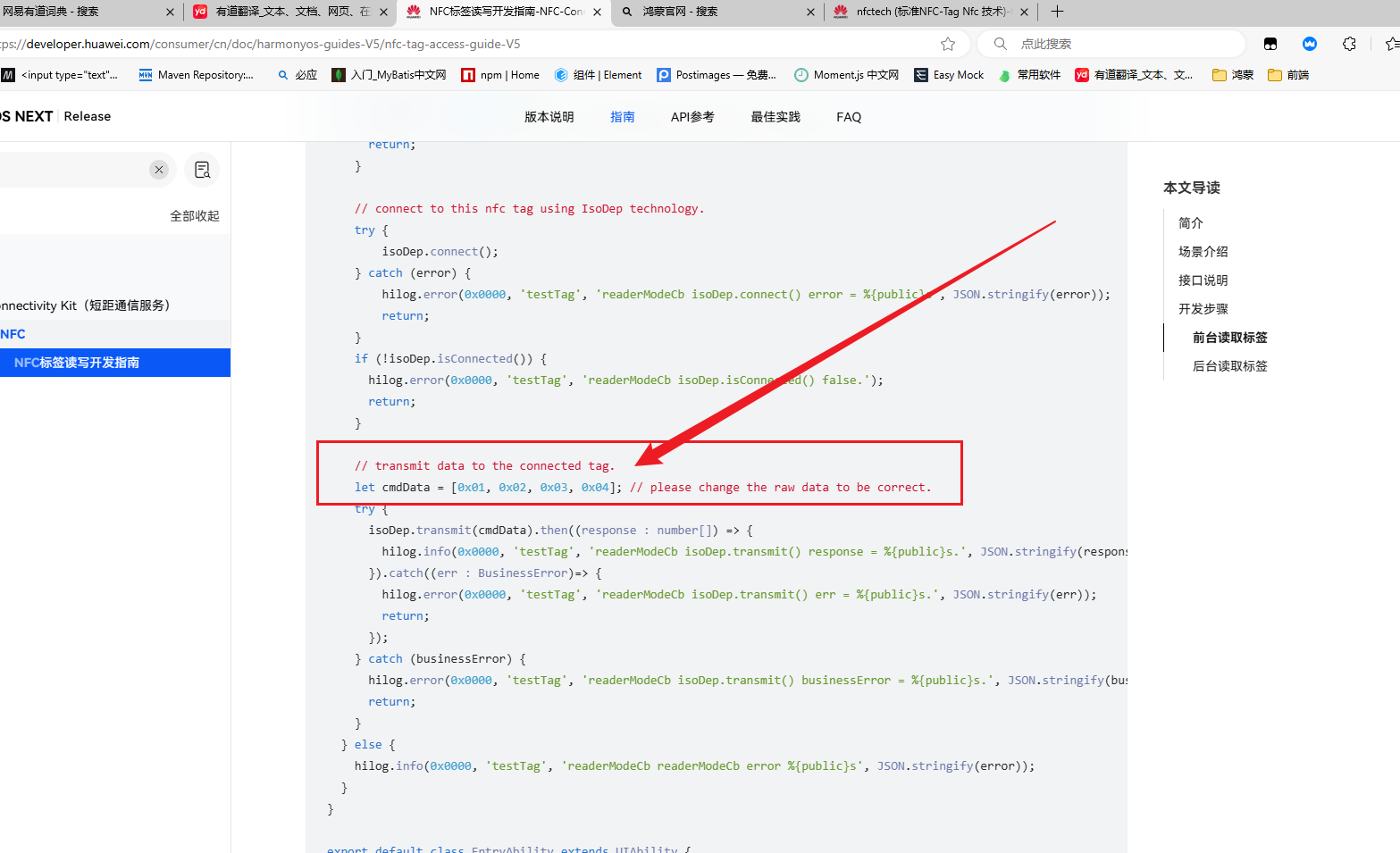Viewport: 1400px width, 853px height.
Task: Open the API参考 nav item
Action: 692,117
